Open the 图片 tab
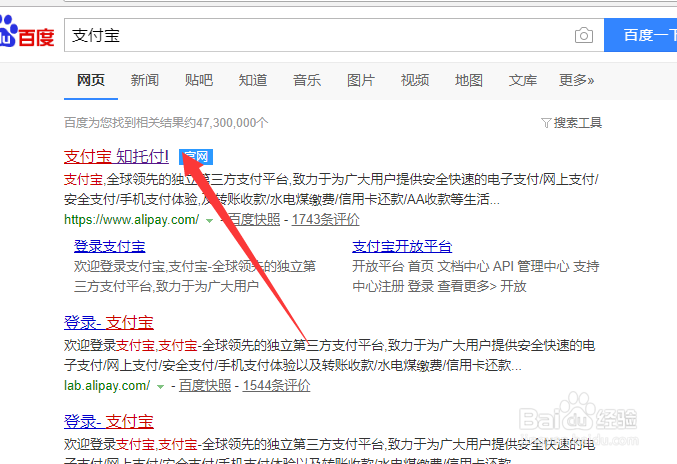This screenshot has width=677, height=464. [x=361, y=80]
